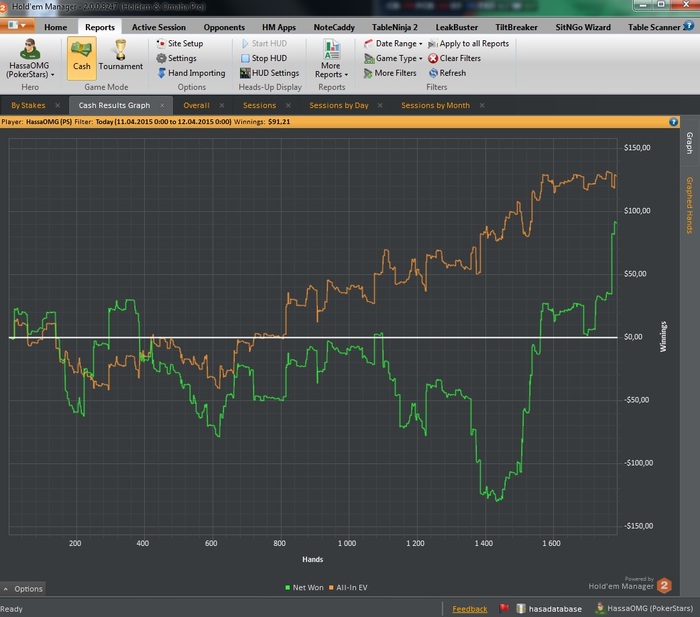Viewport: 700px width, 617px height.
Task: Open the Table Scanner tab
Action: [x=654, y=27]
